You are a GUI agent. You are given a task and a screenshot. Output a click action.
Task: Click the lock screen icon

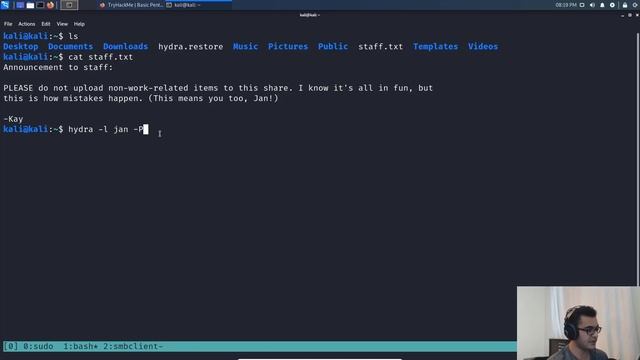click(x=625, y=5)
